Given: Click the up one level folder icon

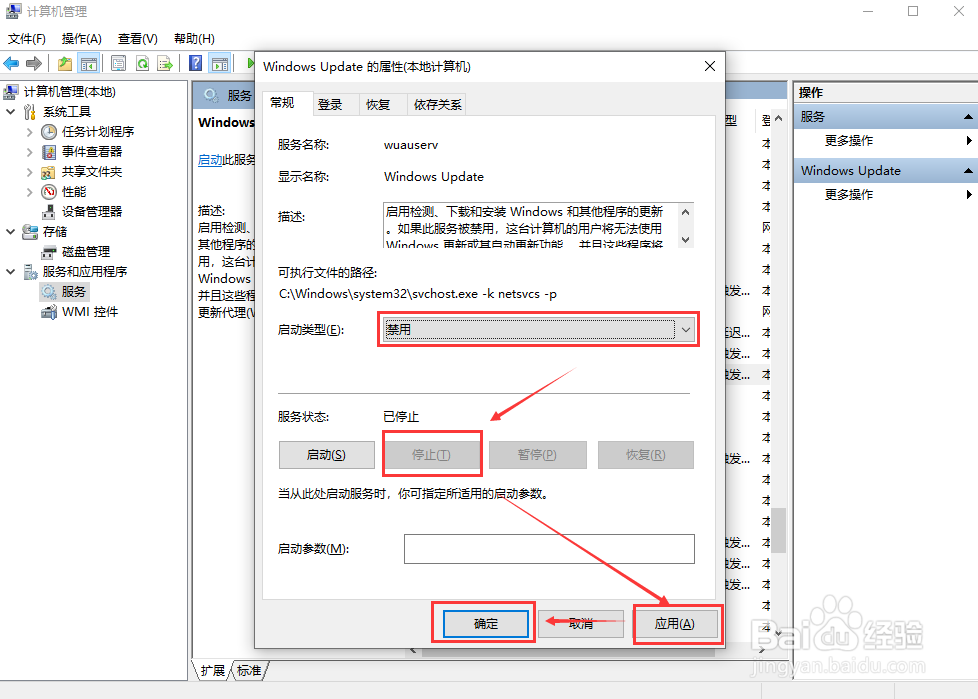Looking at the screenshot, I should coord(65,63).
